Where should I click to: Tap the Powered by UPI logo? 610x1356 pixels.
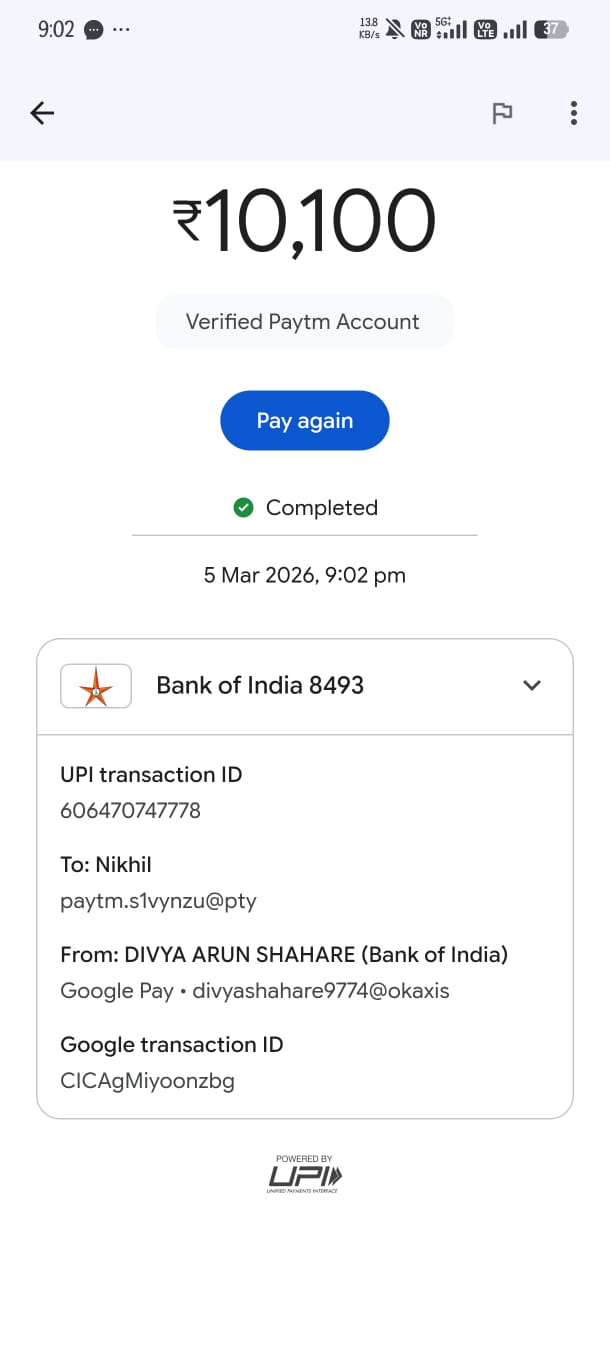coord(305,1174)
